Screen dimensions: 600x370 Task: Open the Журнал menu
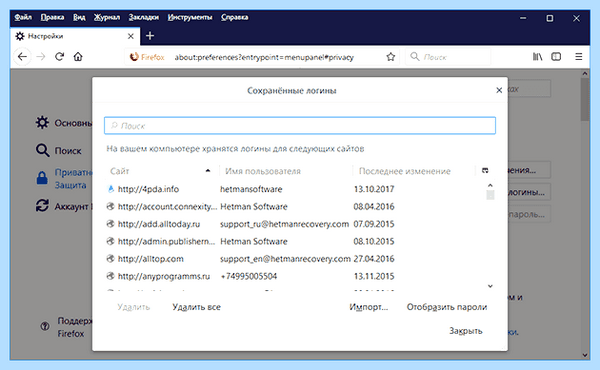[x=107, y=17]
